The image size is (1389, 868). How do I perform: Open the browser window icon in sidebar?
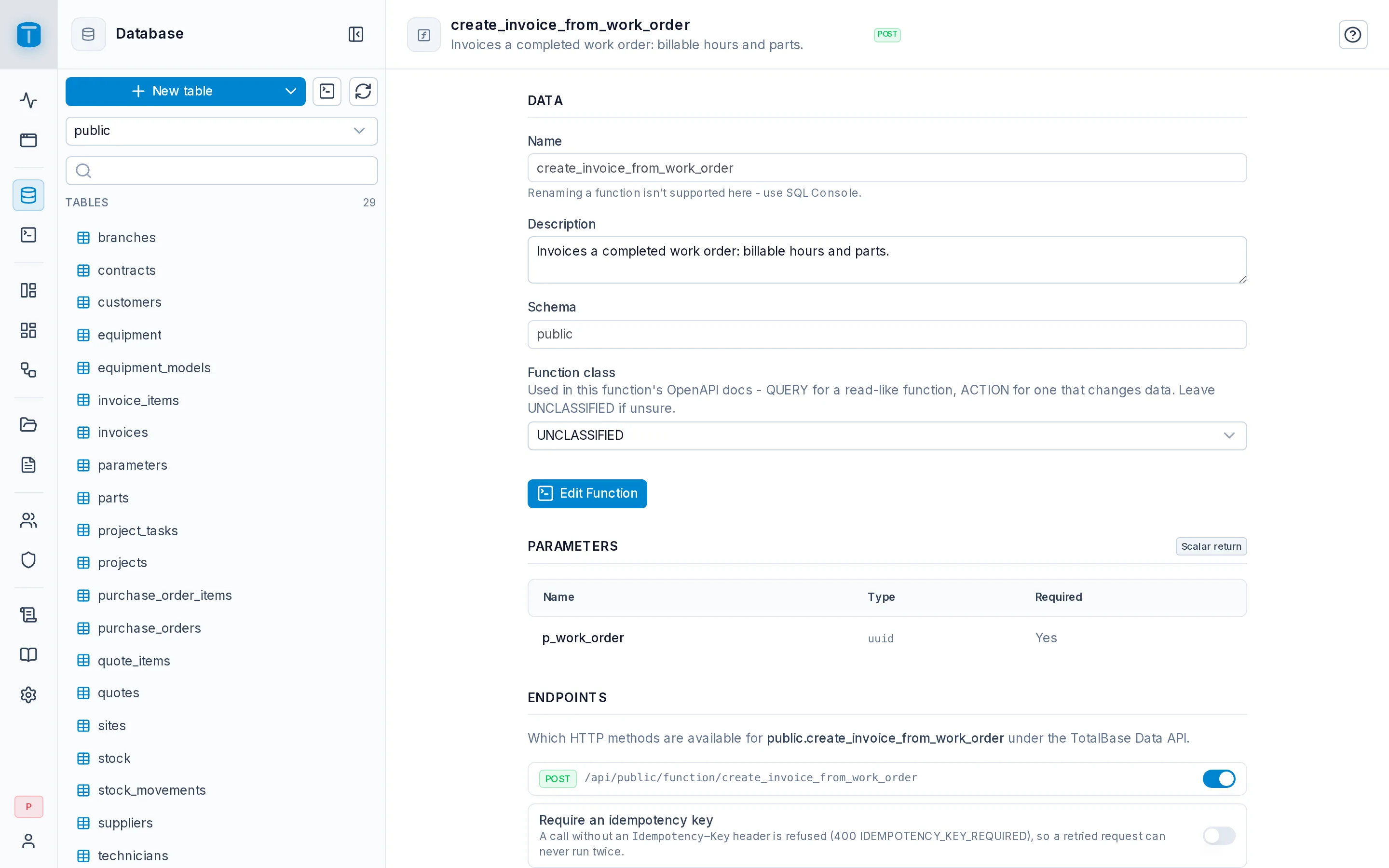[29, 140]
